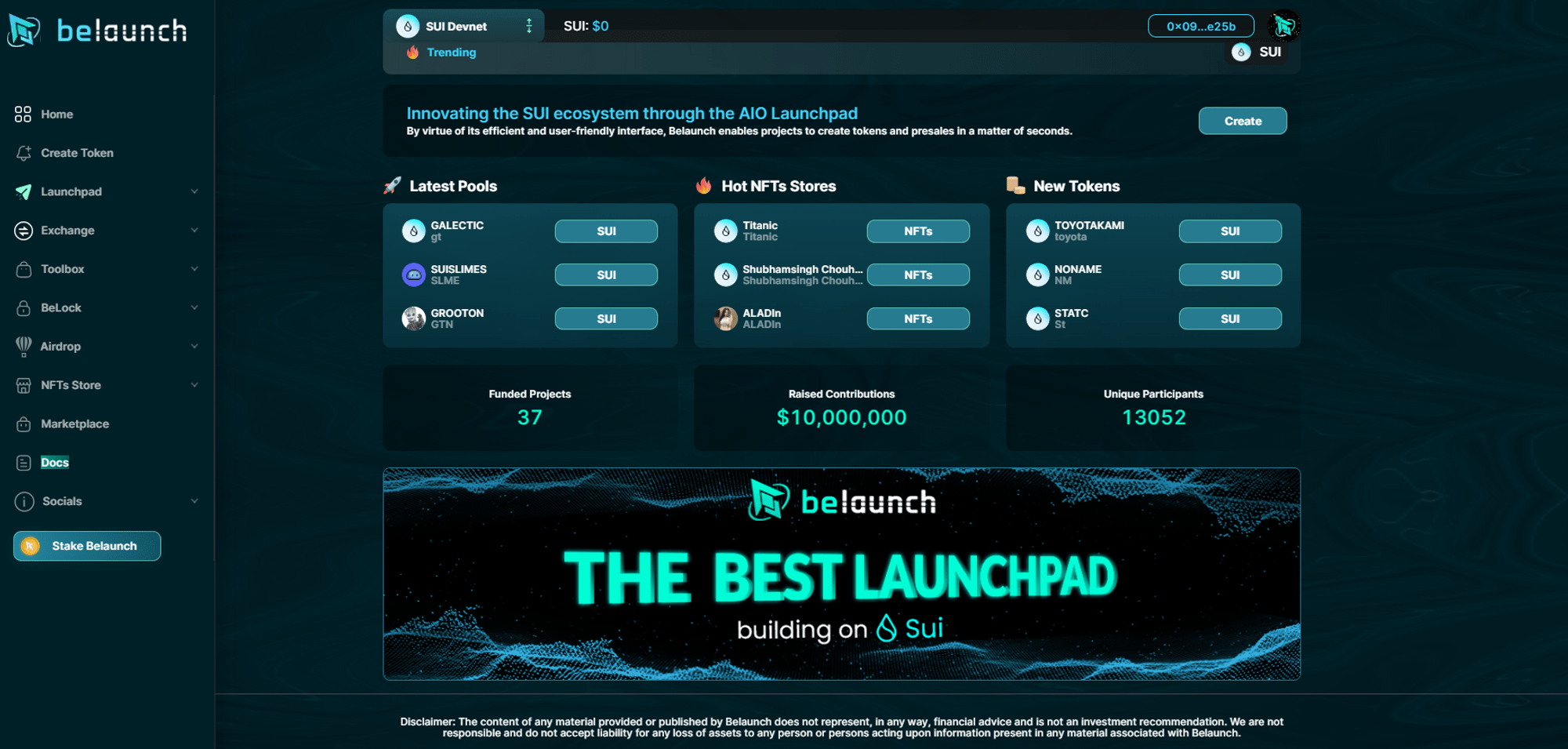The image size is (1568, 749).
Task: Click the Trending label link
Action: tap(452, 52)
